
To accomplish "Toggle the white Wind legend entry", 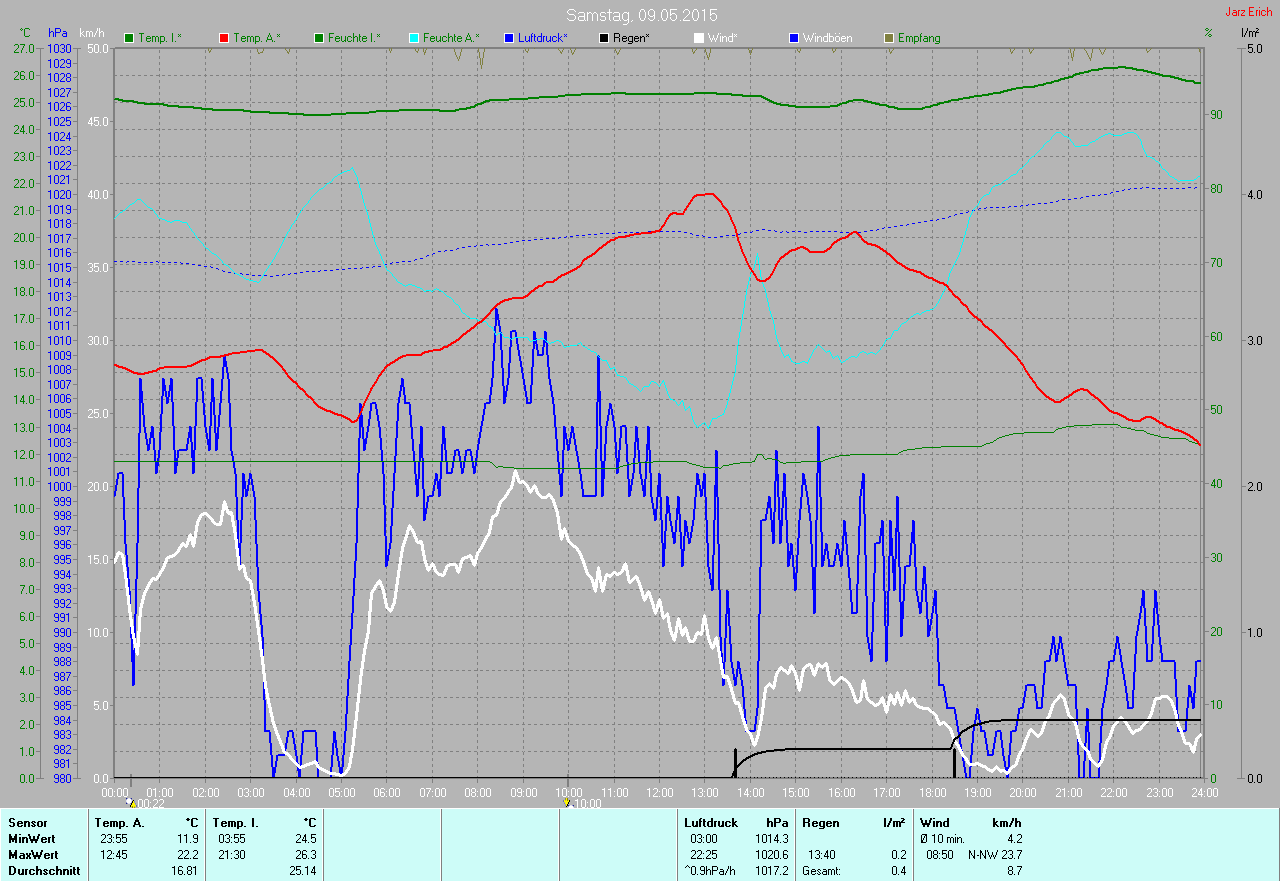I will pyautogui.click(x=715, y=38).
